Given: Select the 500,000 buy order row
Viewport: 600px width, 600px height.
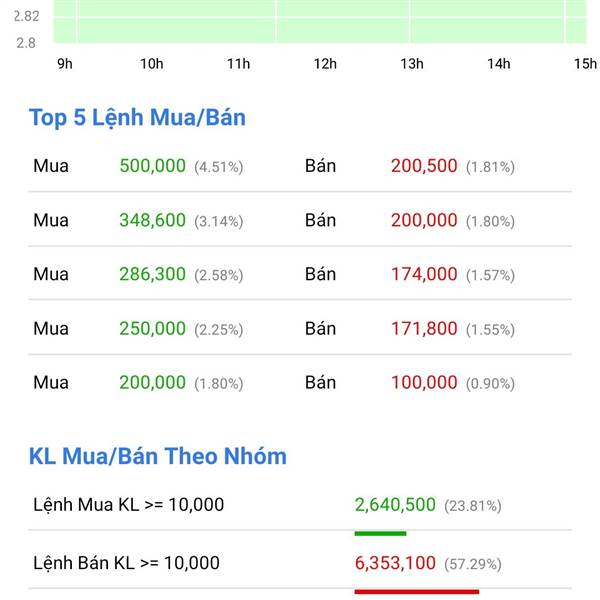Looking at the screenshot, I should pos(300,166).
